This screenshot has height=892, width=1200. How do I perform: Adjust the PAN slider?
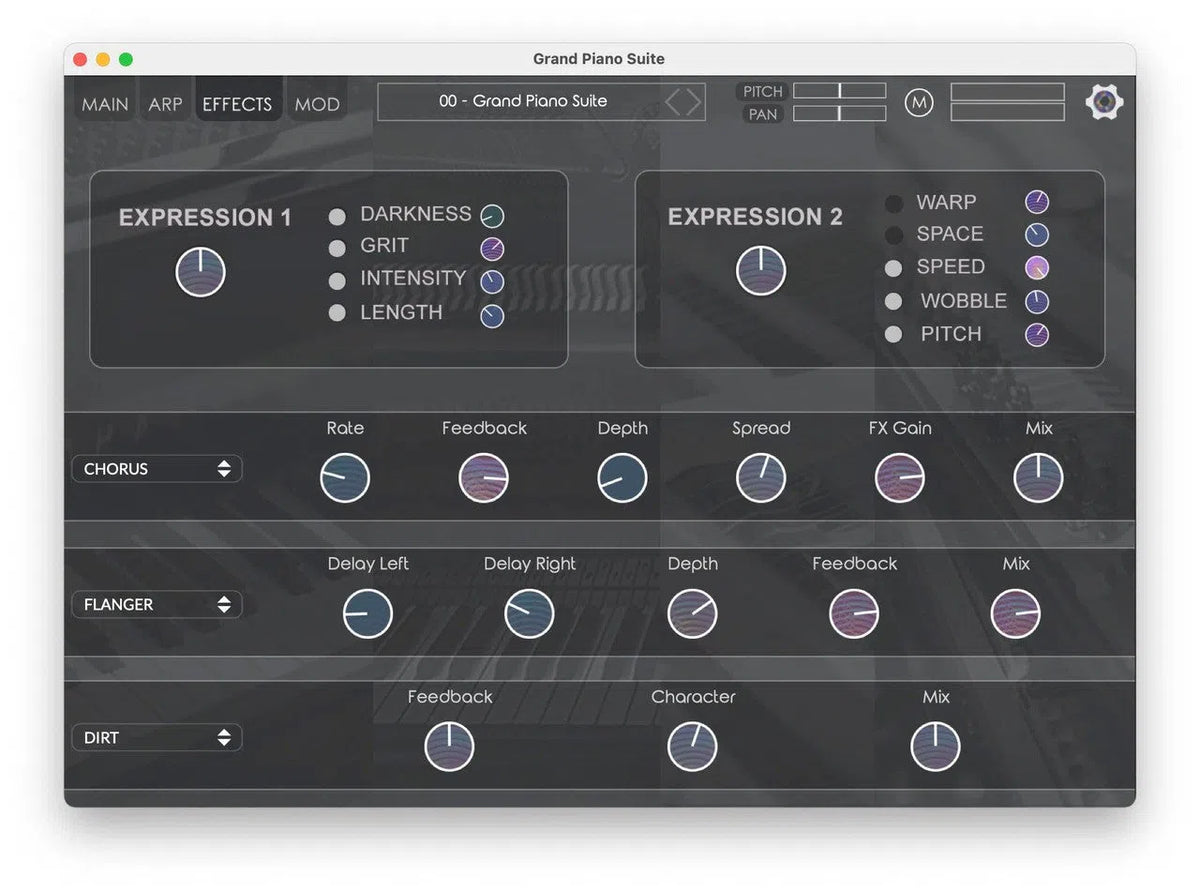839,113
